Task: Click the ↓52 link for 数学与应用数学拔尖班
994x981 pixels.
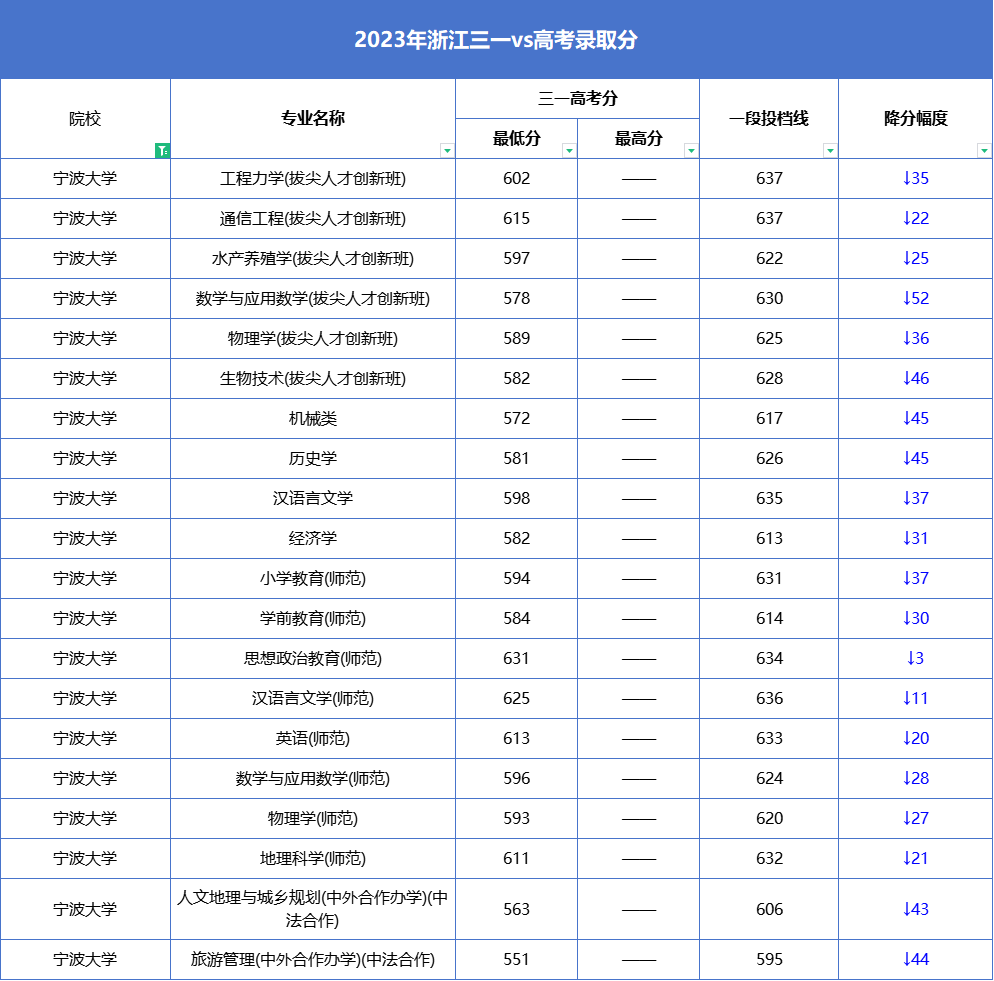Action: pos(915,298)
